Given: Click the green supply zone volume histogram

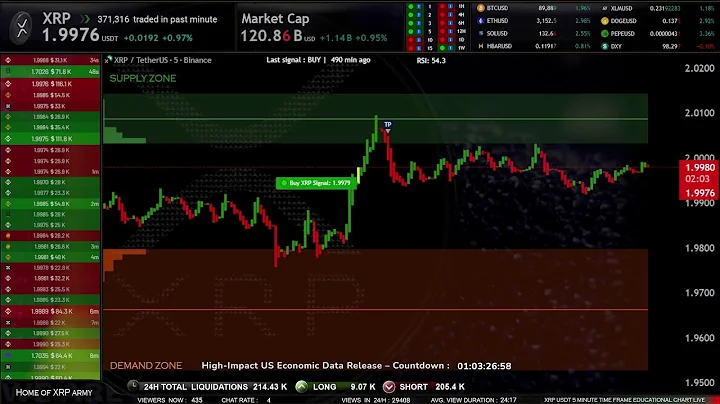Looking at the screenshot, I should 123,135.
